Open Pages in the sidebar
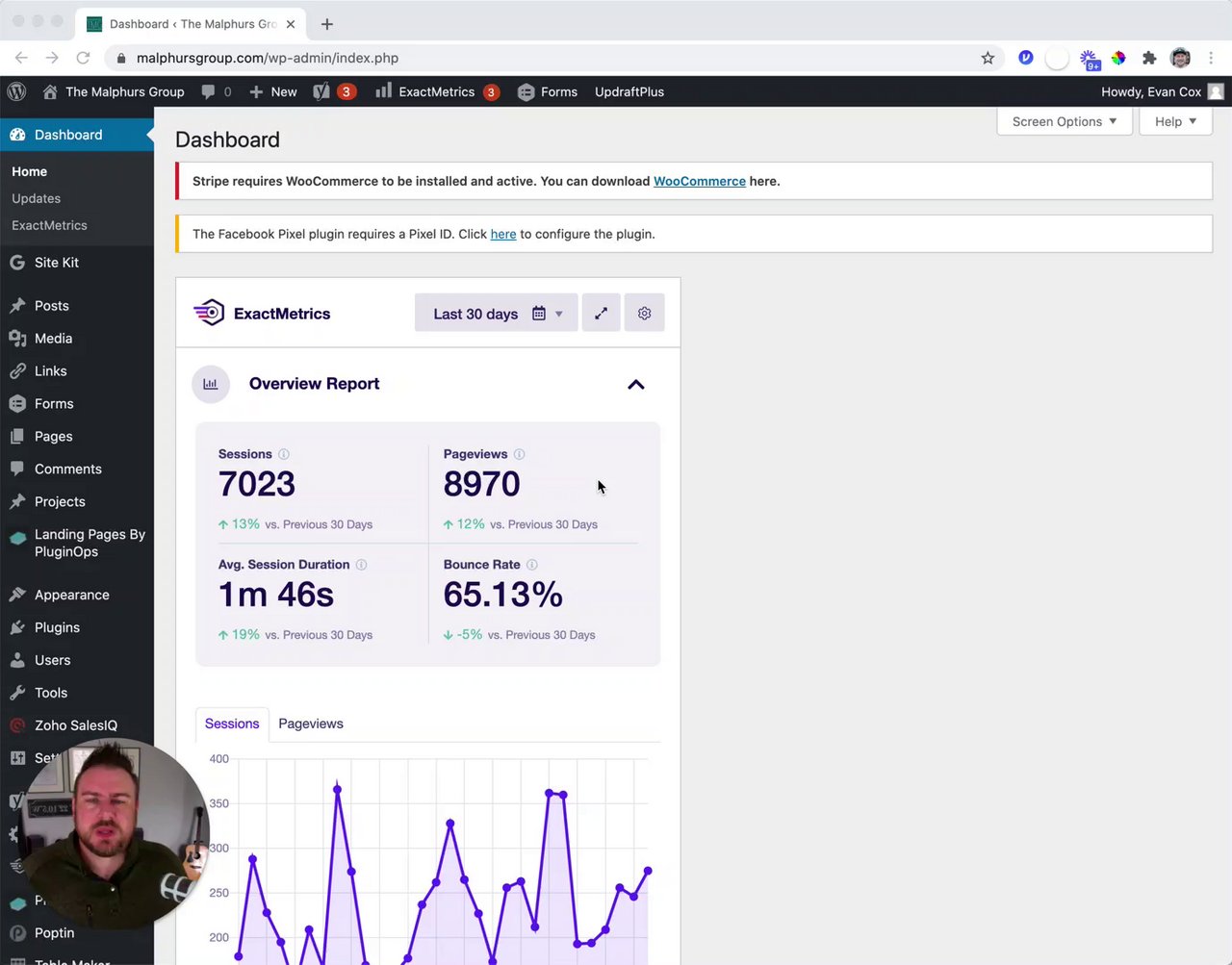 (77, 437)
